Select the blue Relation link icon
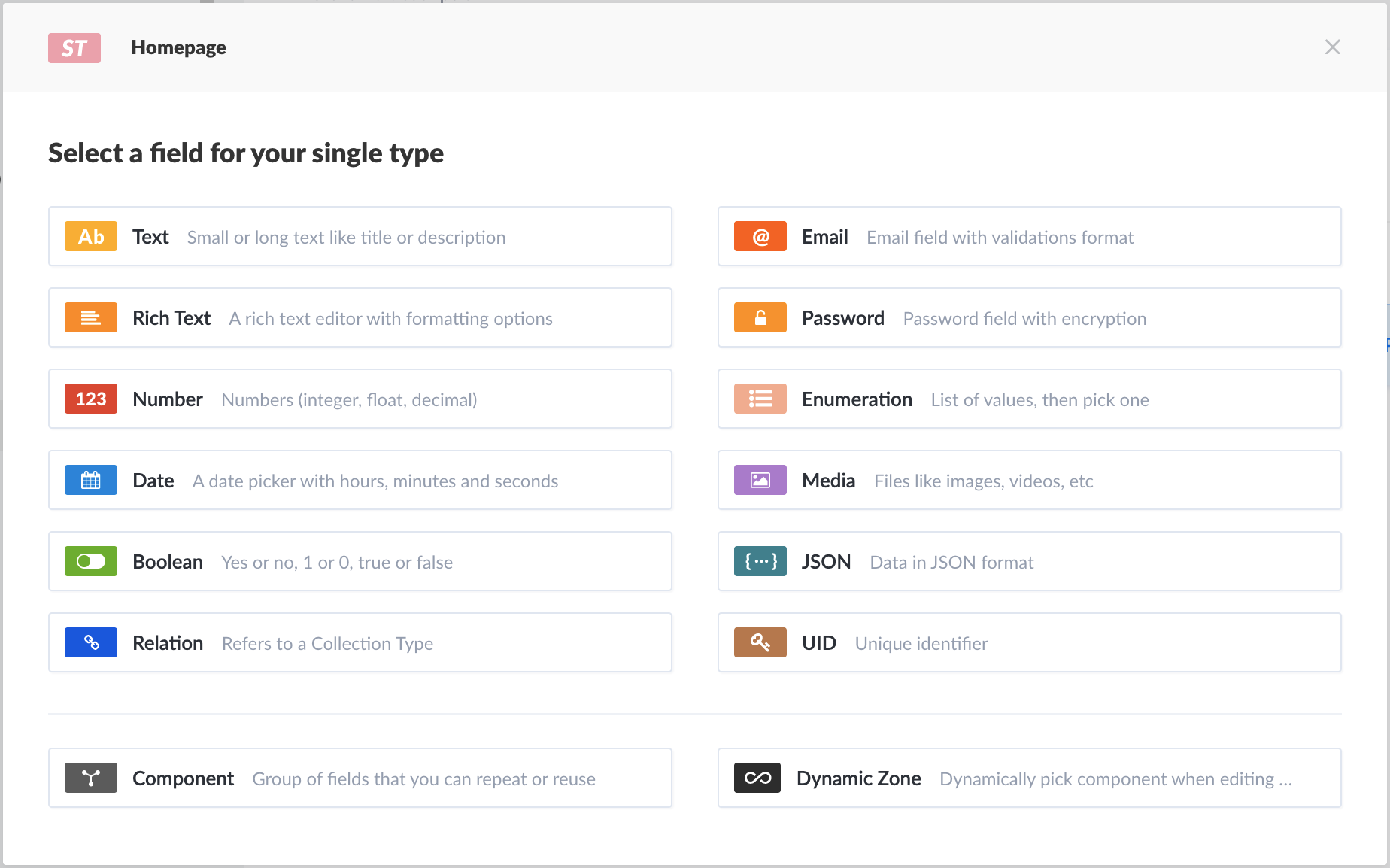 pyautogui.click(x=90, y=642)
